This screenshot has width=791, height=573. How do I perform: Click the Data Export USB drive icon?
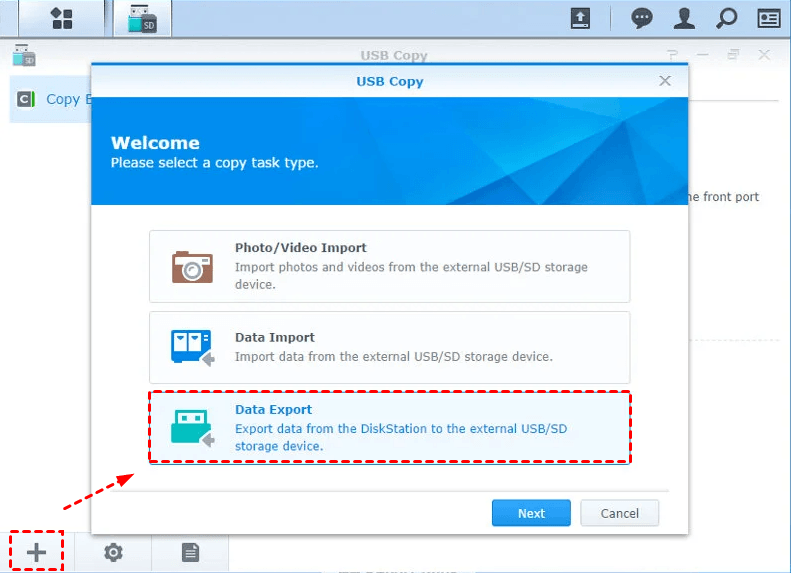coord(192,428)
